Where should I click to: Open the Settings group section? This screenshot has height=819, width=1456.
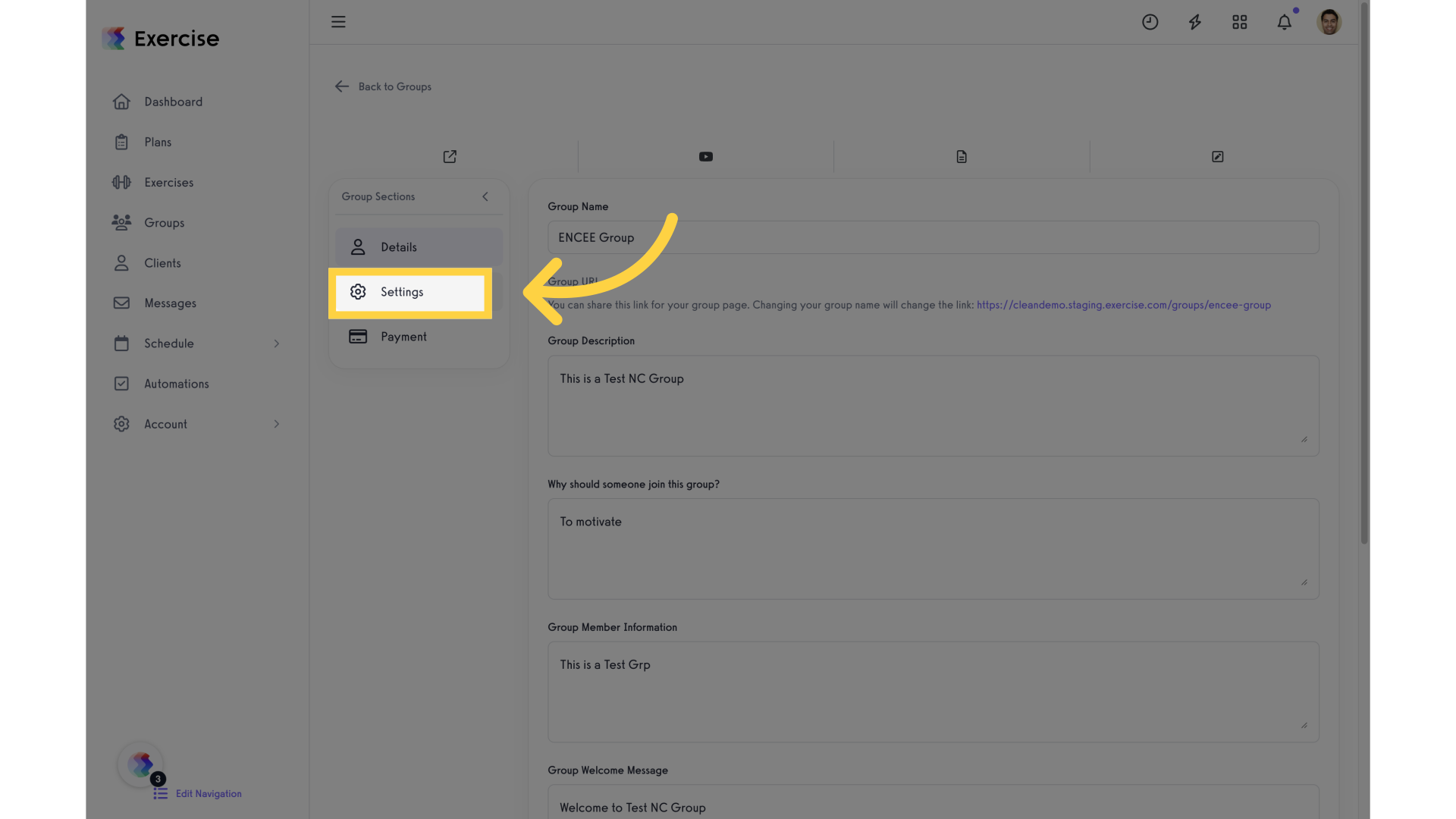[x=410, y=293]
